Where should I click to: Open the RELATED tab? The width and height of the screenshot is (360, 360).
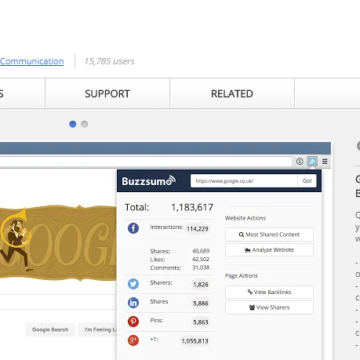tap(232, 94)
